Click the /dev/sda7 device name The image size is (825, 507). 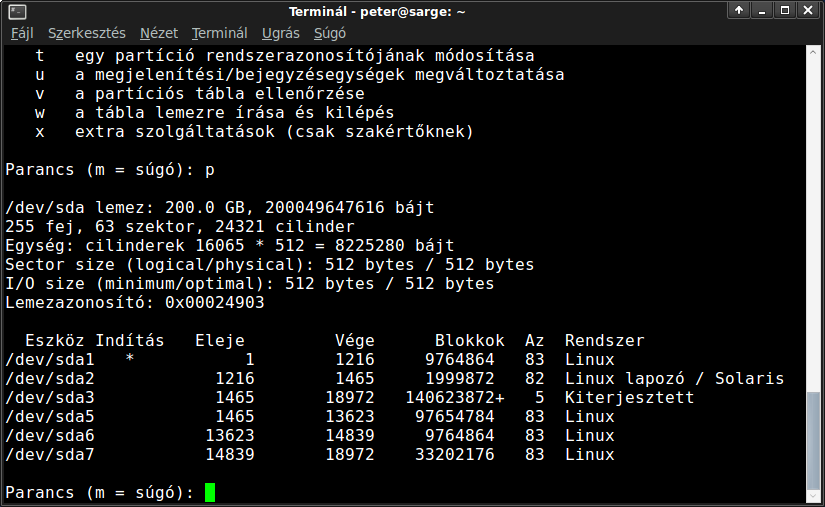[x=50, y=454]
